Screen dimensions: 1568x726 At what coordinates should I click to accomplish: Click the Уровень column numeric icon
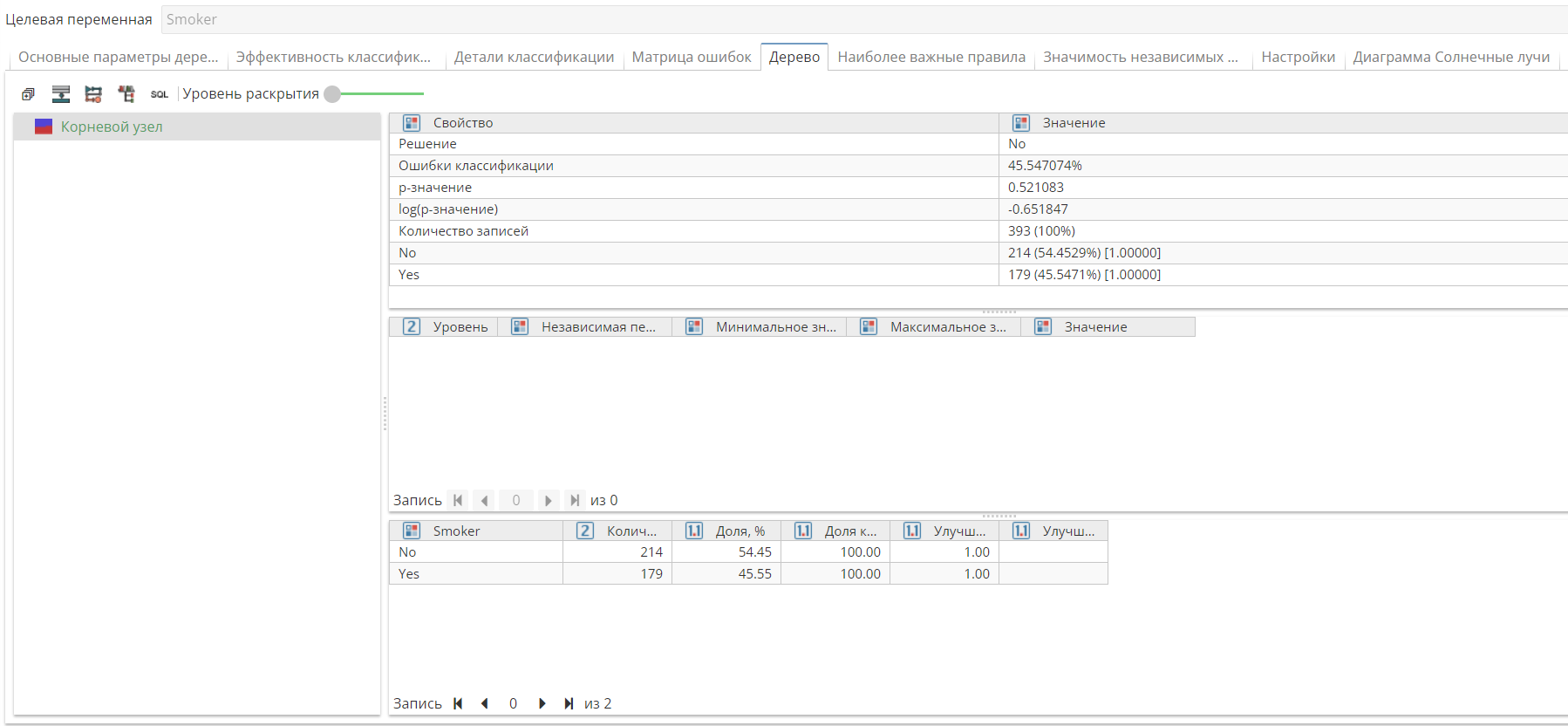tap(412, 326)
